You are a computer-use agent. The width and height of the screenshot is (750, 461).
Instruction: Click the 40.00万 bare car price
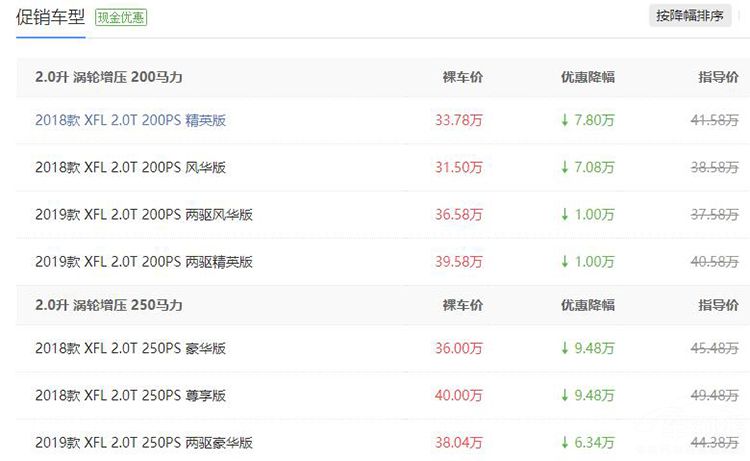coord(459,395)
